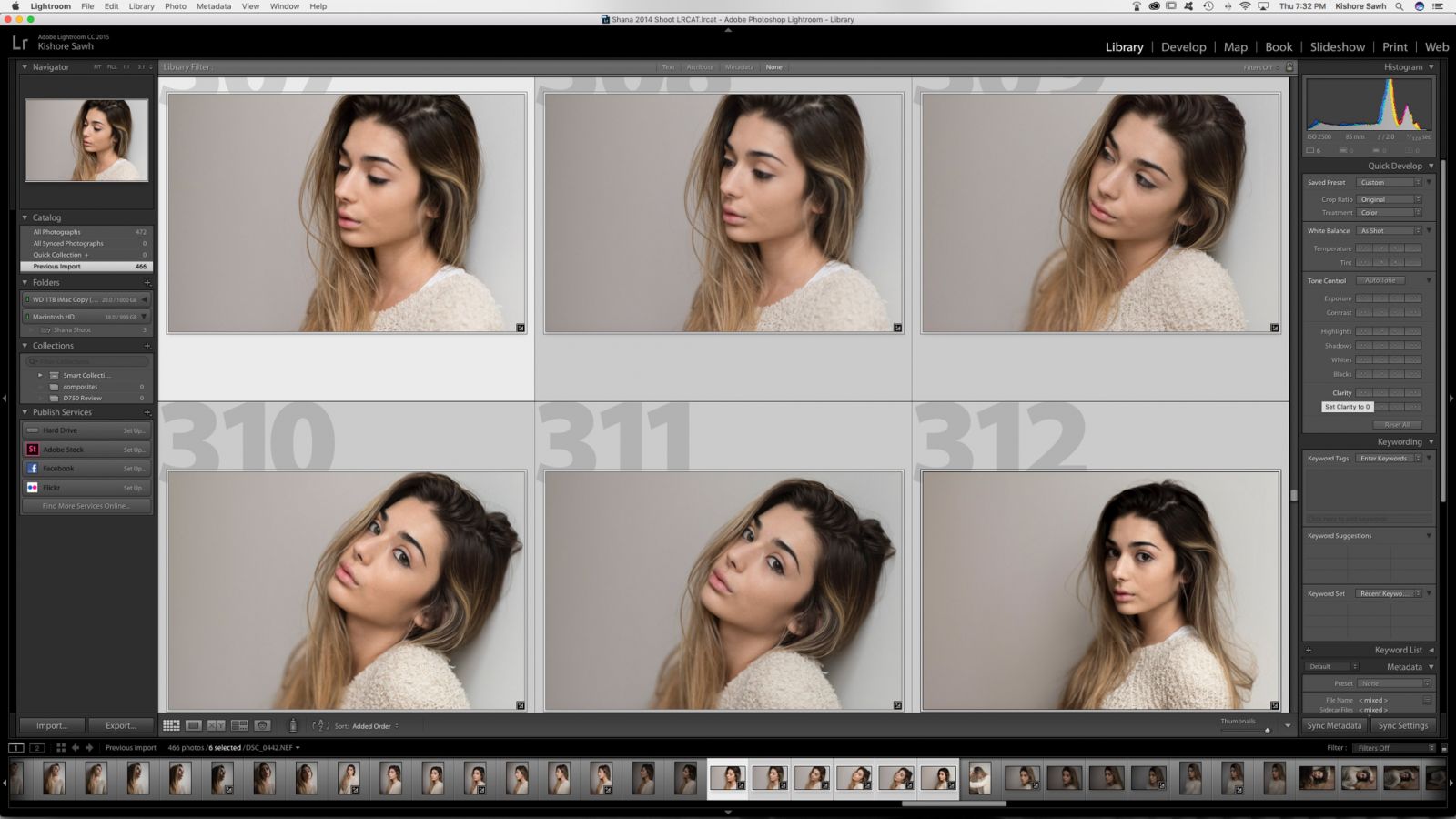Click Find More Services Online button

(86, 506)
